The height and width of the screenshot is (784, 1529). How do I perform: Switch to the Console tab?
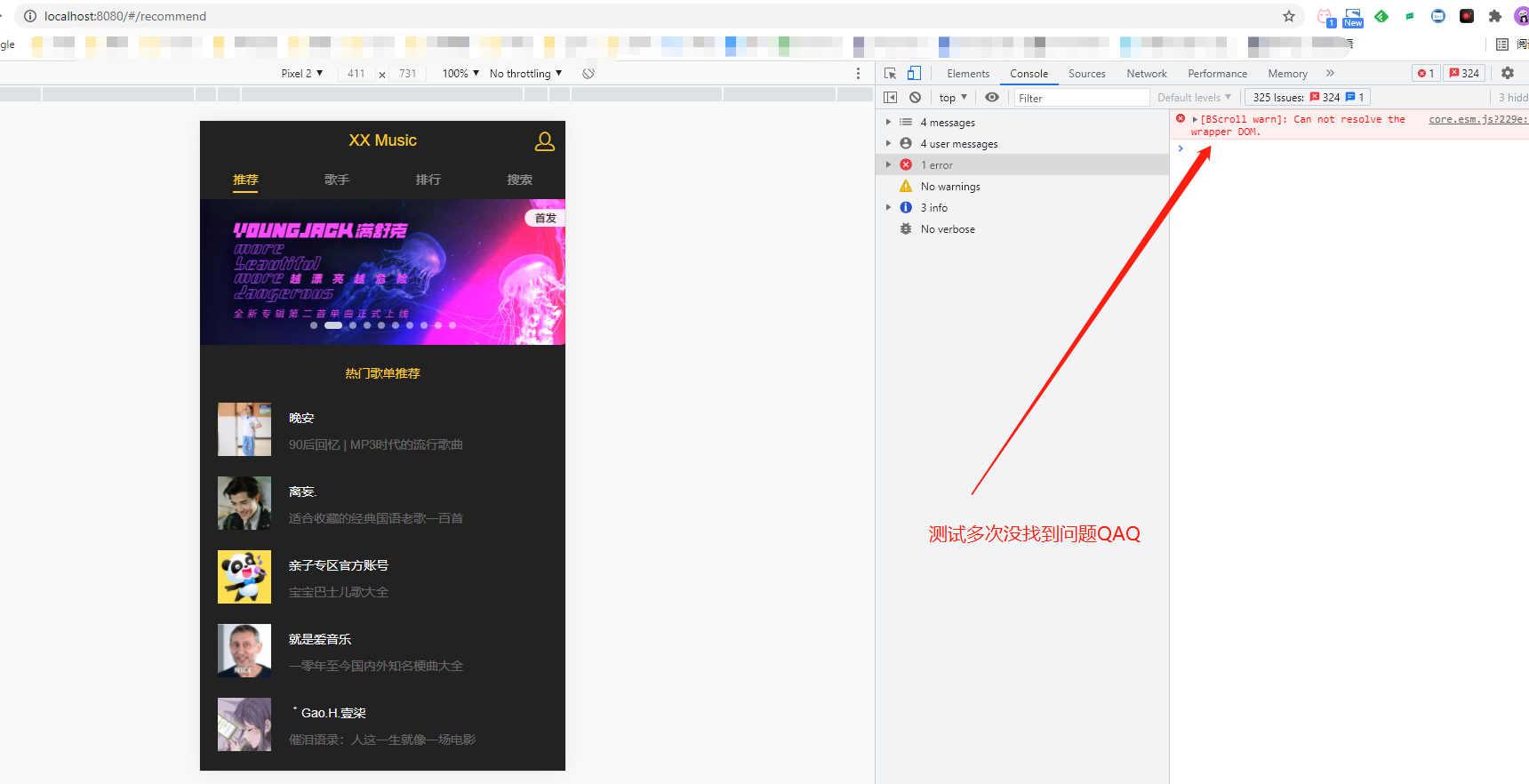click(x=1029, y=74)
